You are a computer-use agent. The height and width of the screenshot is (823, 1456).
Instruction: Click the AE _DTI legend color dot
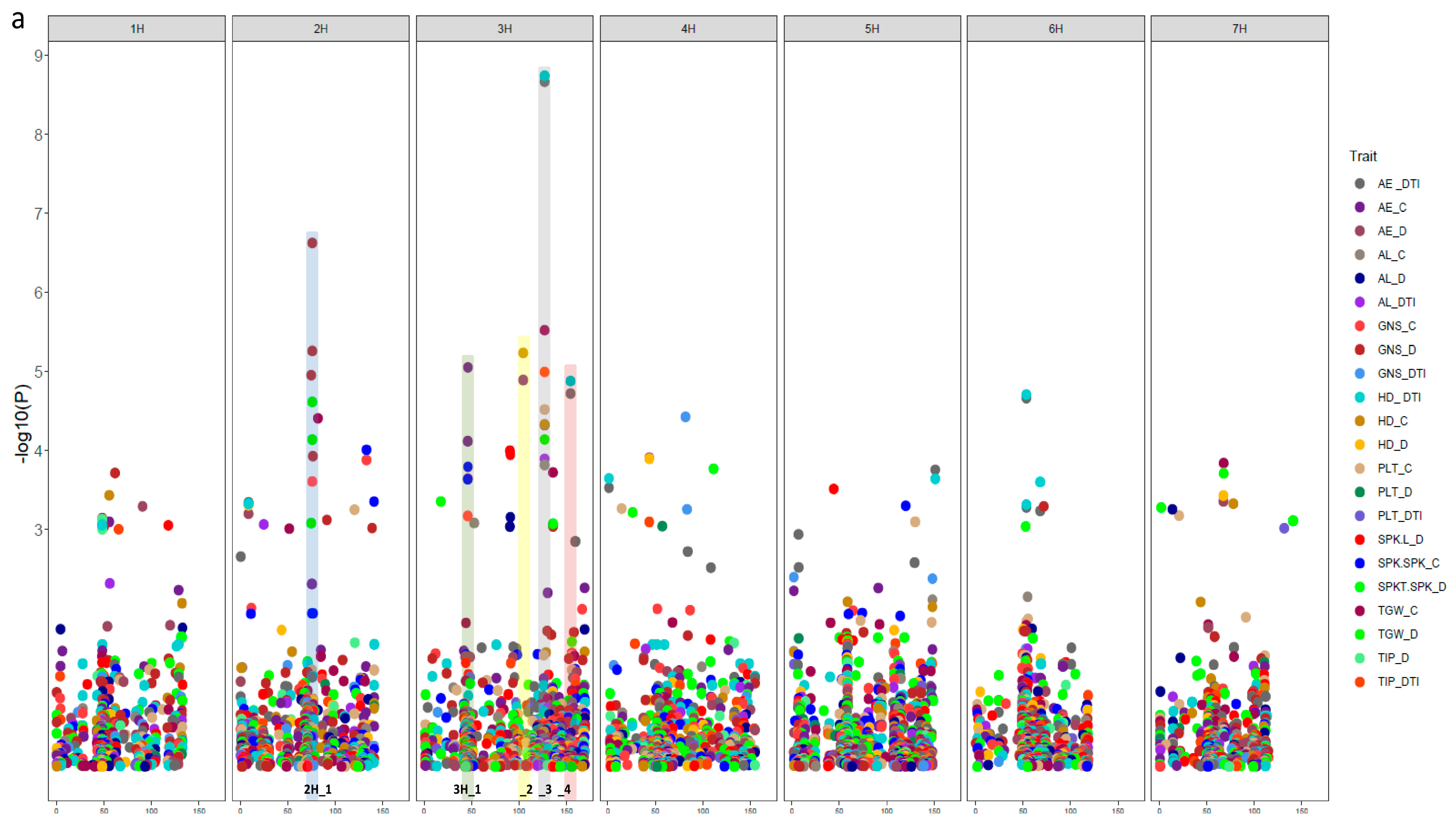(1359, 184)
